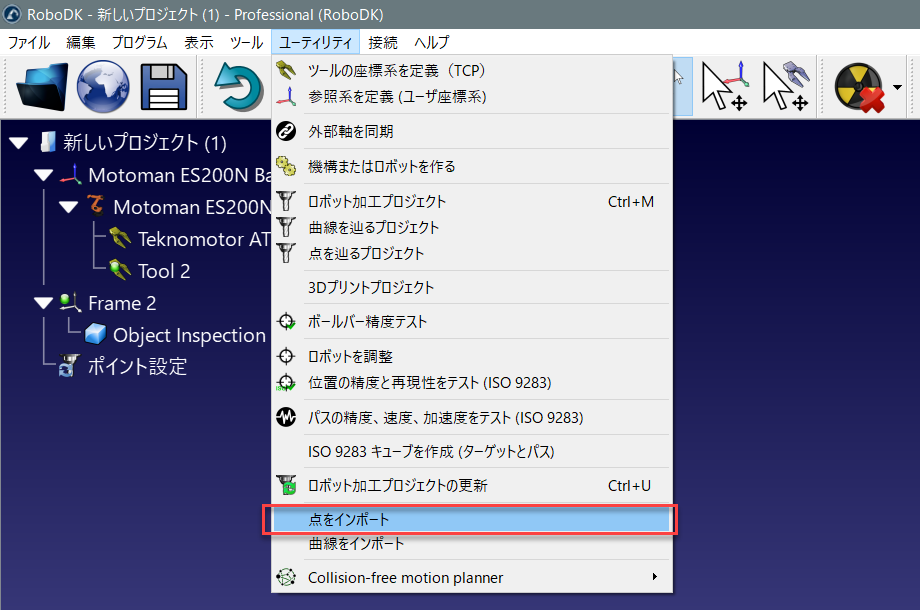
Task: Select the Object Inspection cube icon
Action: tap(96, 334)
